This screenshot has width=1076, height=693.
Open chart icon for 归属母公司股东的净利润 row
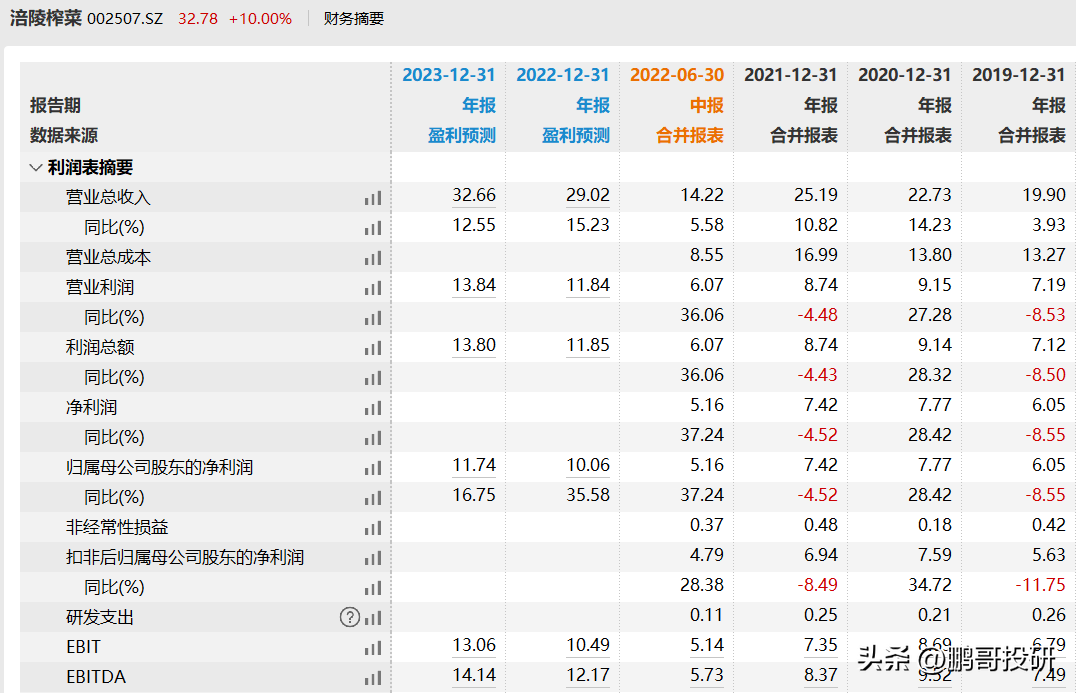pyautogui.click(x=373, y=469)
